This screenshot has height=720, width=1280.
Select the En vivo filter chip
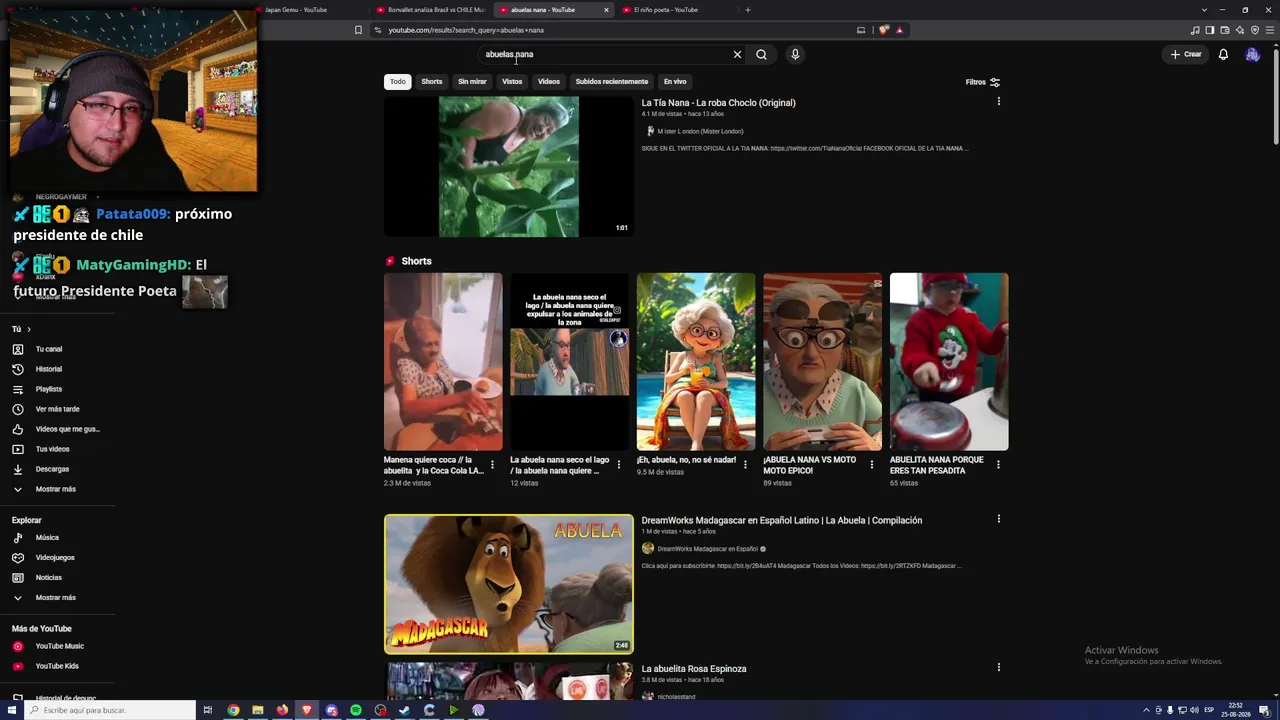pos(675,82)
